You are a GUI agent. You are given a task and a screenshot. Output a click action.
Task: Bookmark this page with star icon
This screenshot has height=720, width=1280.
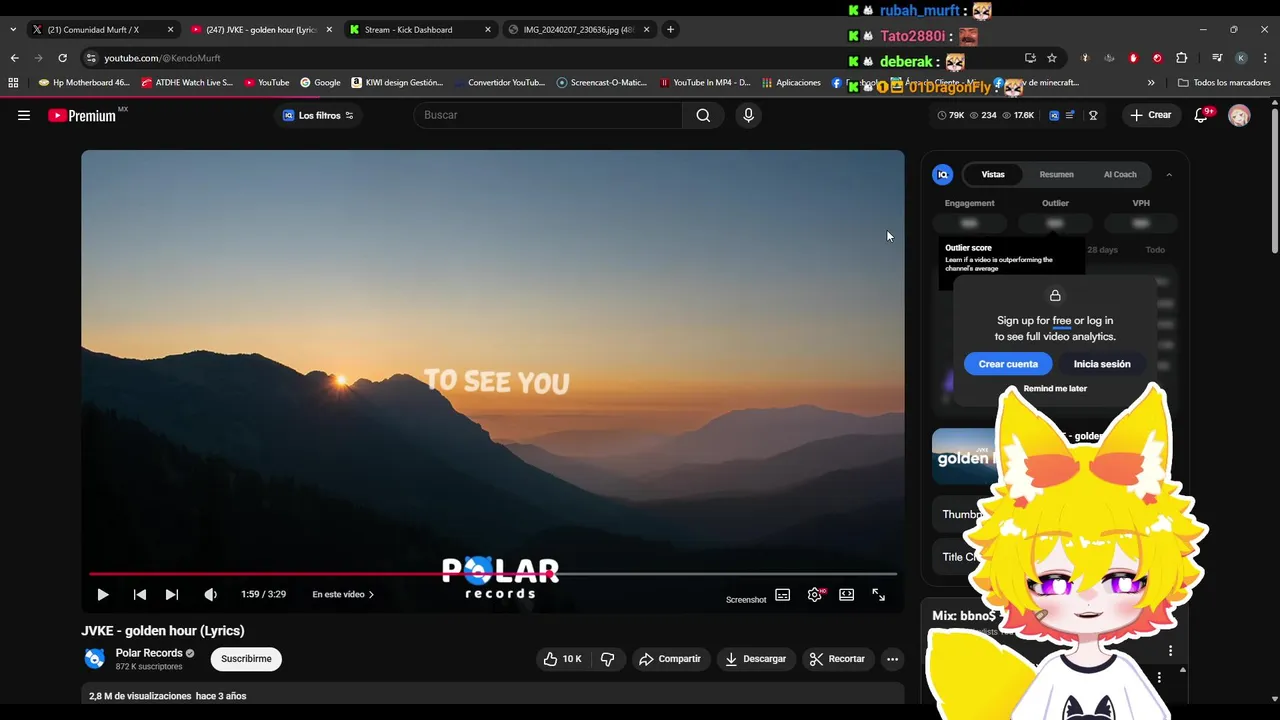[1052, 58]
